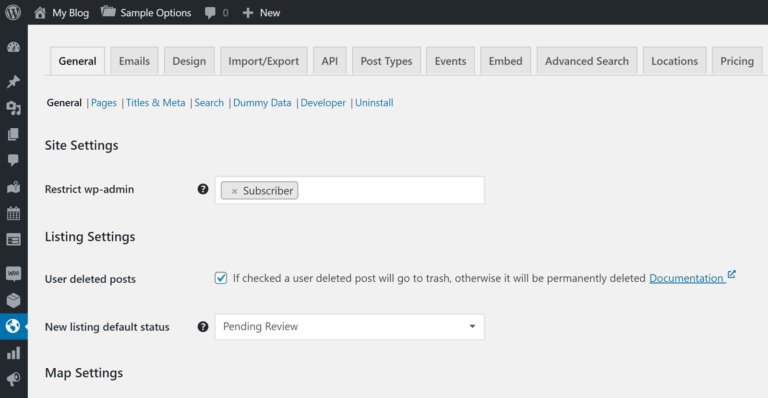Click the My Blog site name

click(71, 13)
